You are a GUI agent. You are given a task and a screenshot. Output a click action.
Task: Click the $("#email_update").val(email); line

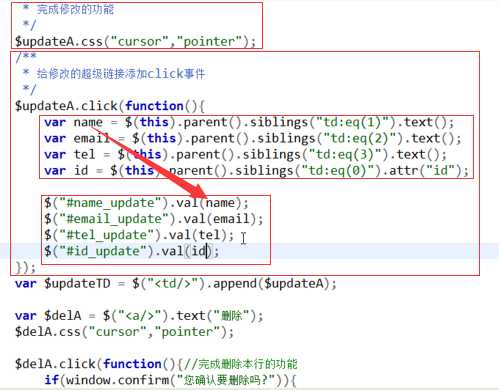[154, 219]
